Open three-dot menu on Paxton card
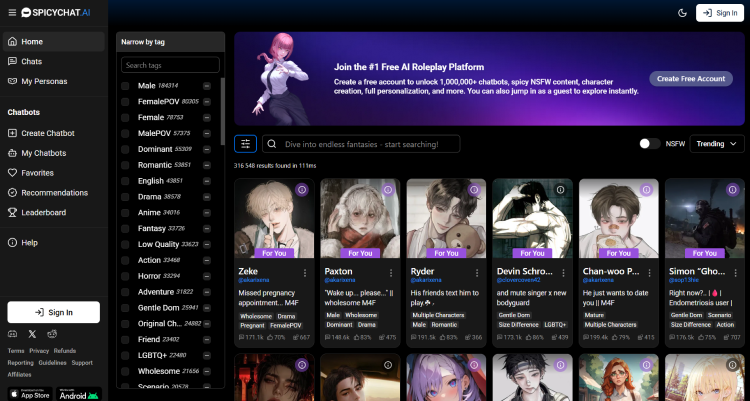This screenshot has height=401, width=750. click(x=391, y=272)
